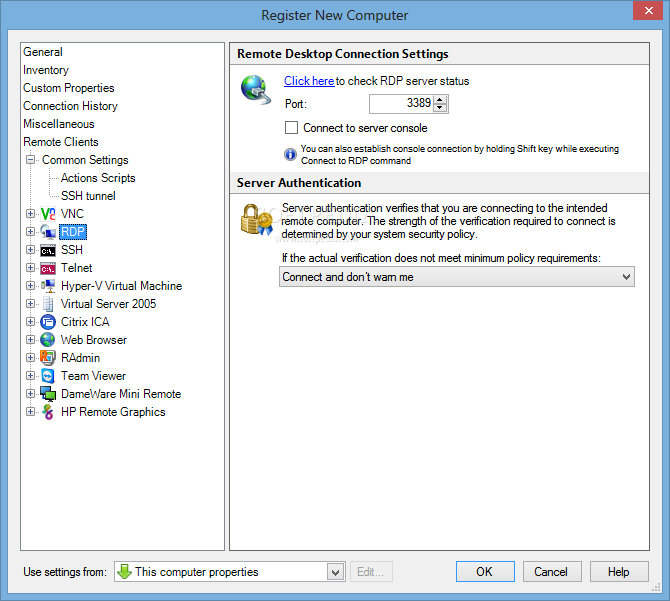670x601 pixels.
Task: Click the DameWare Mini Remote icon
Action: click(x=48, y=394)
